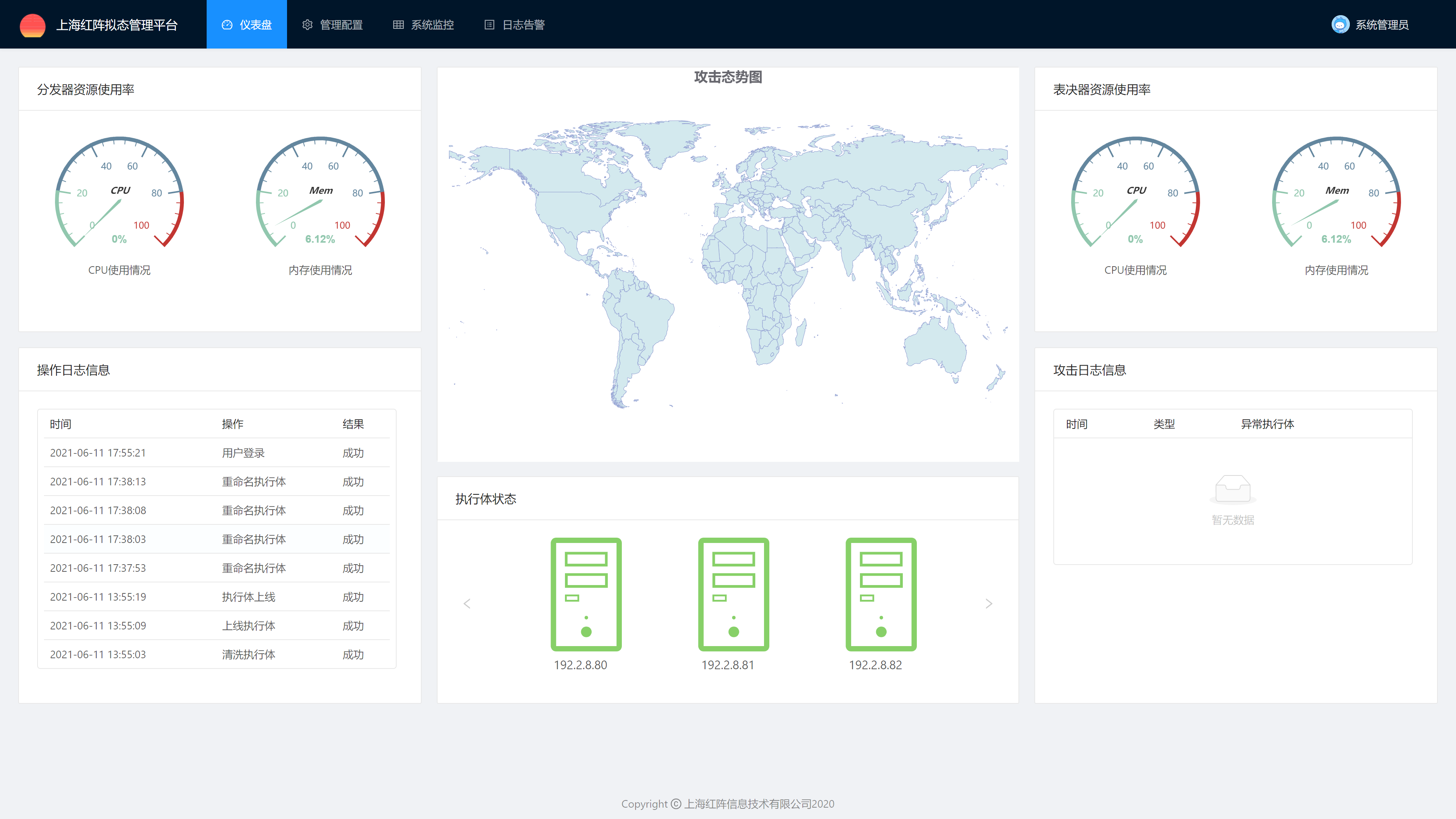Click the red platform logo icon

coord(32,25)
